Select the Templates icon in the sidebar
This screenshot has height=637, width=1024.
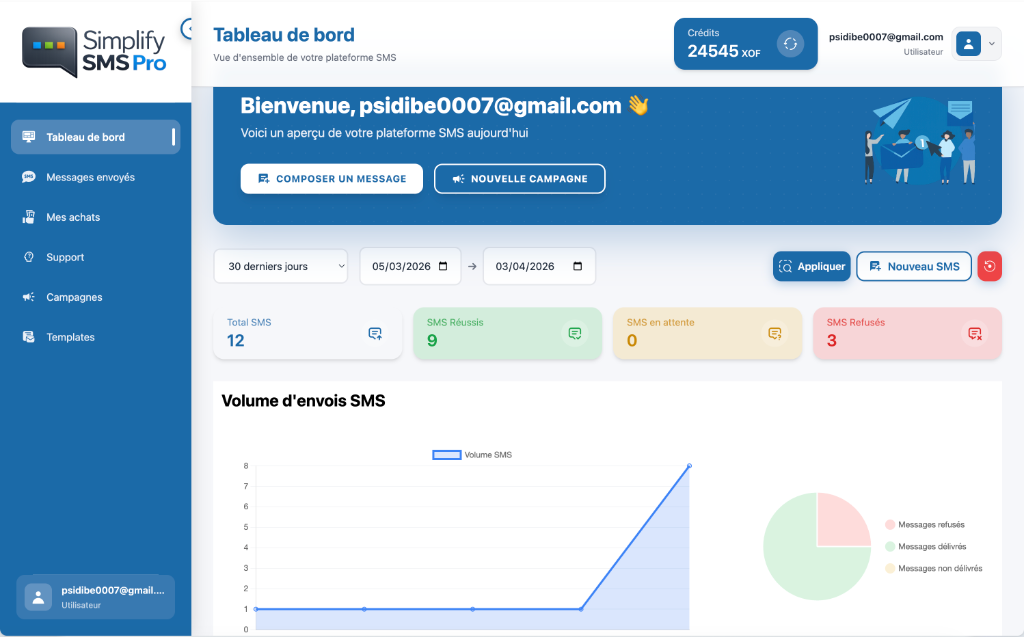(30, 337)
